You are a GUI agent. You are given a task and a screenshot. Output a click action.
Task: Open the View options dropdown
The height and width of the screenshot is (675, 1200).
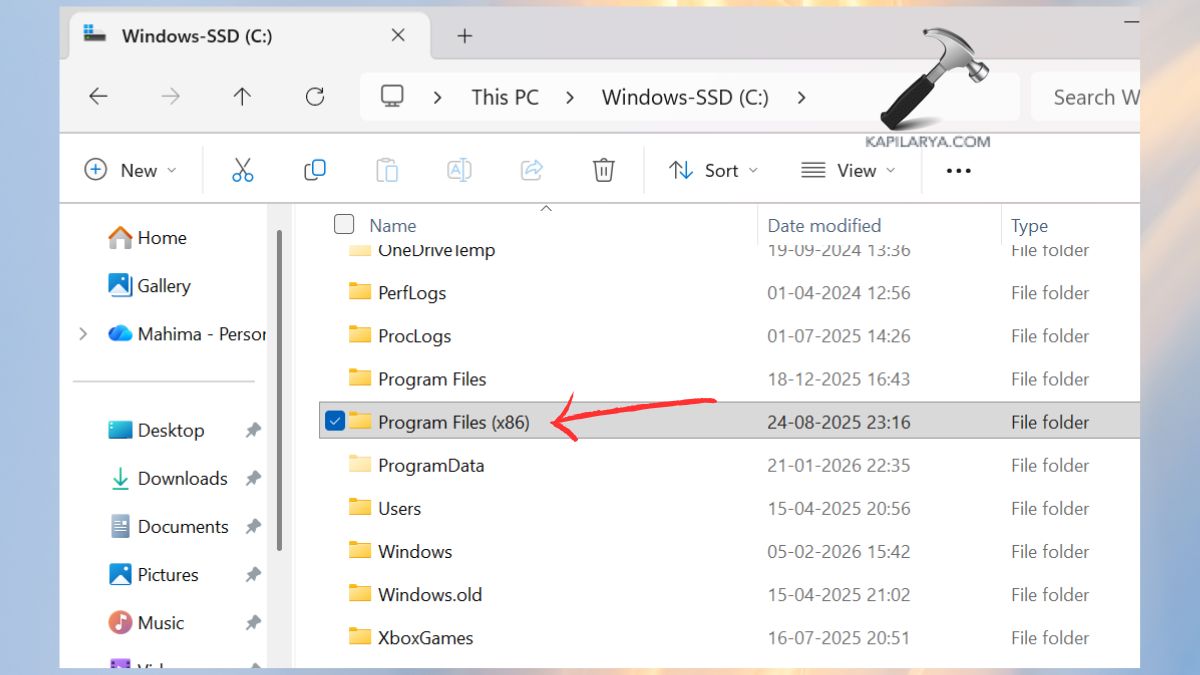[x=848, y=170]
